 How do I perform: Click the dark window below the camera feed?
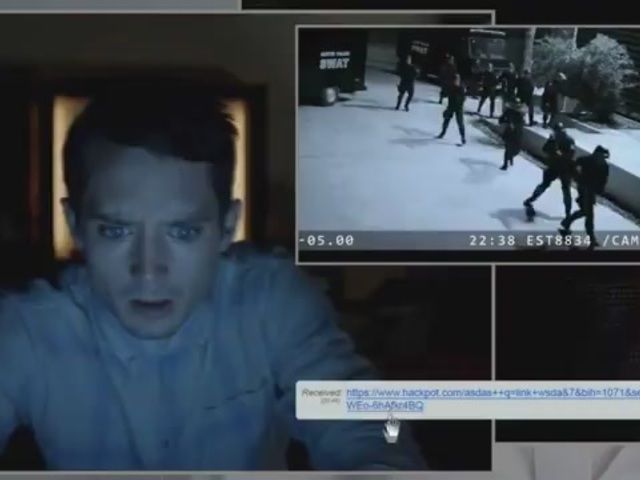(566, 320)
